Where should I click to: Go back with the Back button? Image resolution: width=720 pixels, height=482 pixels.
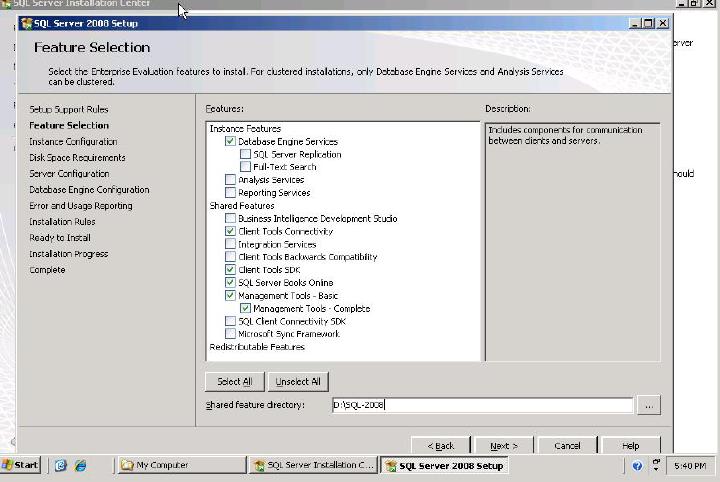[x=441, y=445]
